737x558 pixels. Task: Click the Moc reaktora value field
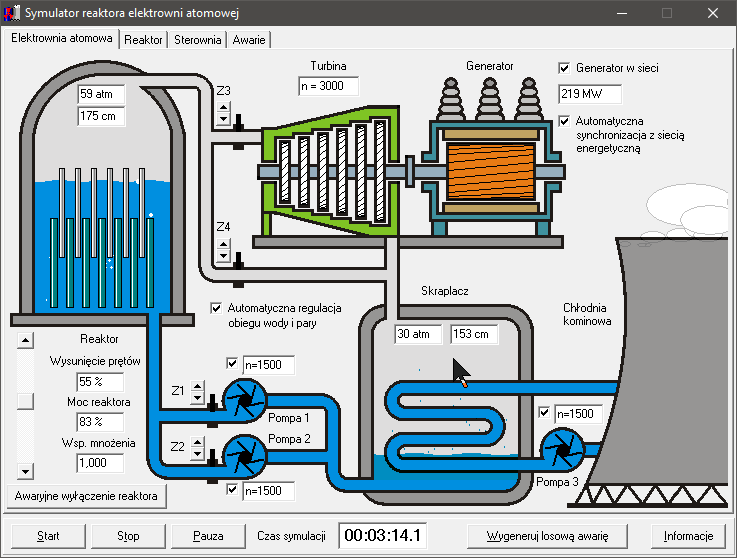pos(100,422)
